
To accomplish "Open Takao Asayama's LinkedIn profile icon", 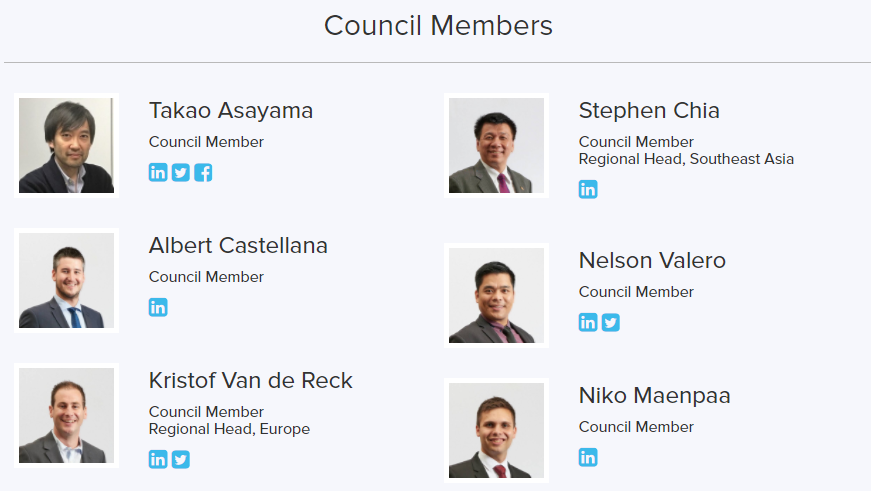I will [x=158, y=172].
